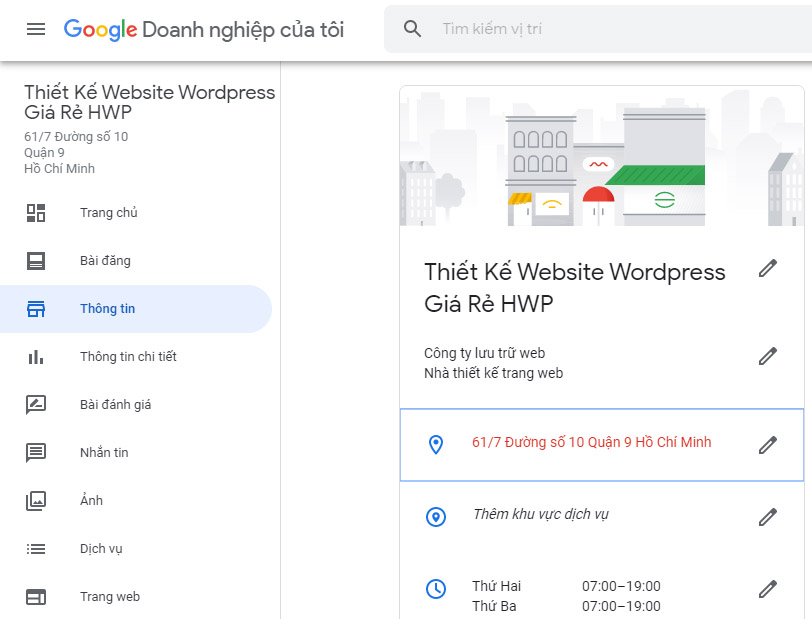
Task: Click the 'Thứ Hai' hours row
Action: pyautogui.click(x=566, y=586)
